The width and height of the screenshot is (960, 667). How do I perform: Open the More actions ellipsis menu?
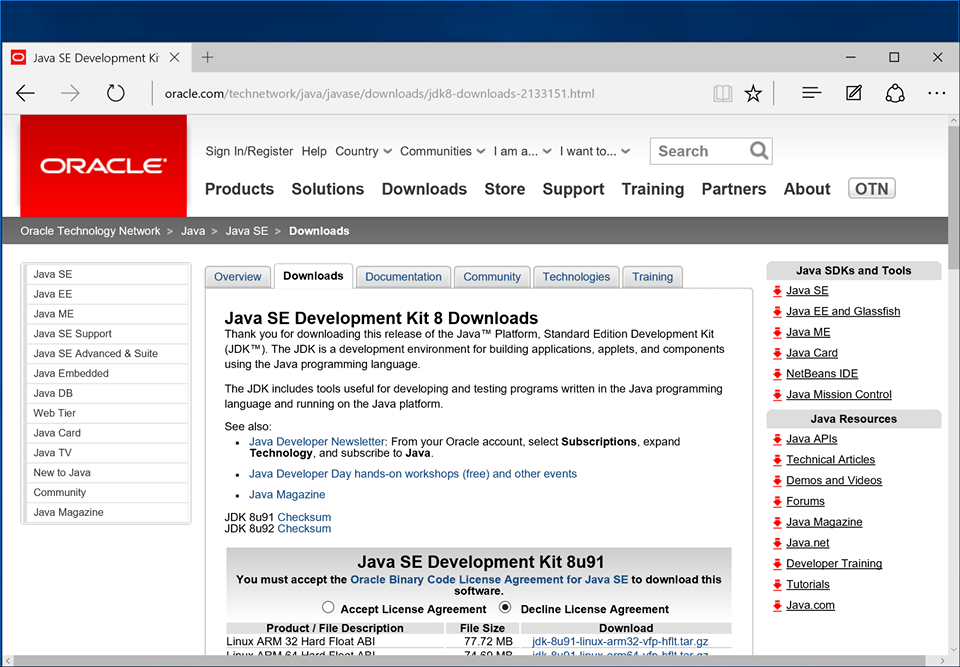click(x=936, y=94)
